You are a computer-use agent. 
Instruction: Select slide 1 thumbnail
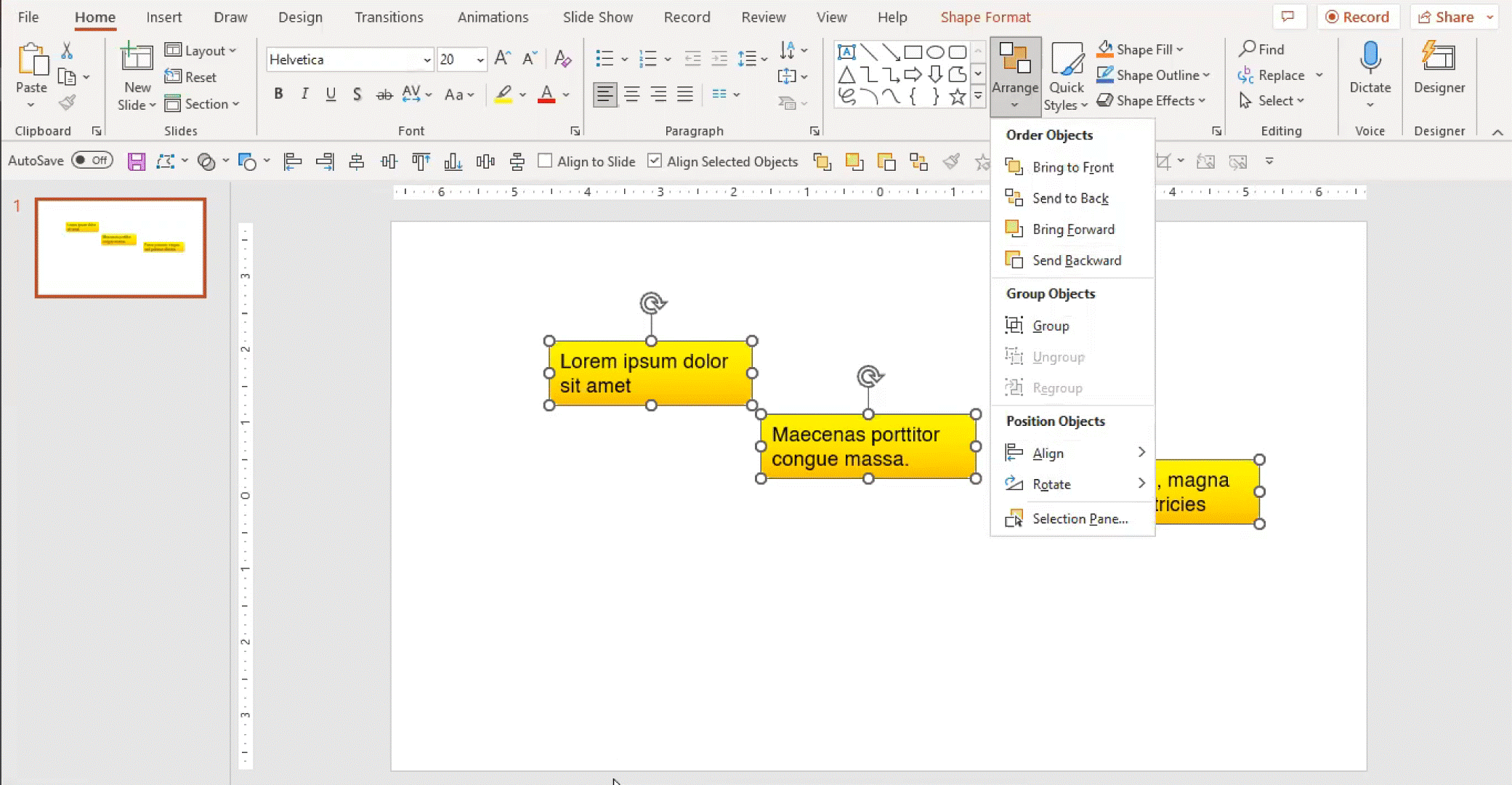click(x=120, y=247)
